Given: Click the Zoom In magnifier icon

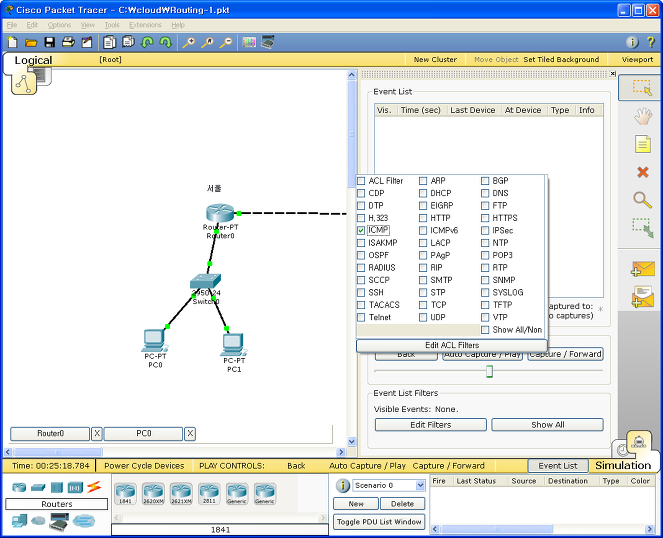Looking at the screenshot, I should (188, 42).
